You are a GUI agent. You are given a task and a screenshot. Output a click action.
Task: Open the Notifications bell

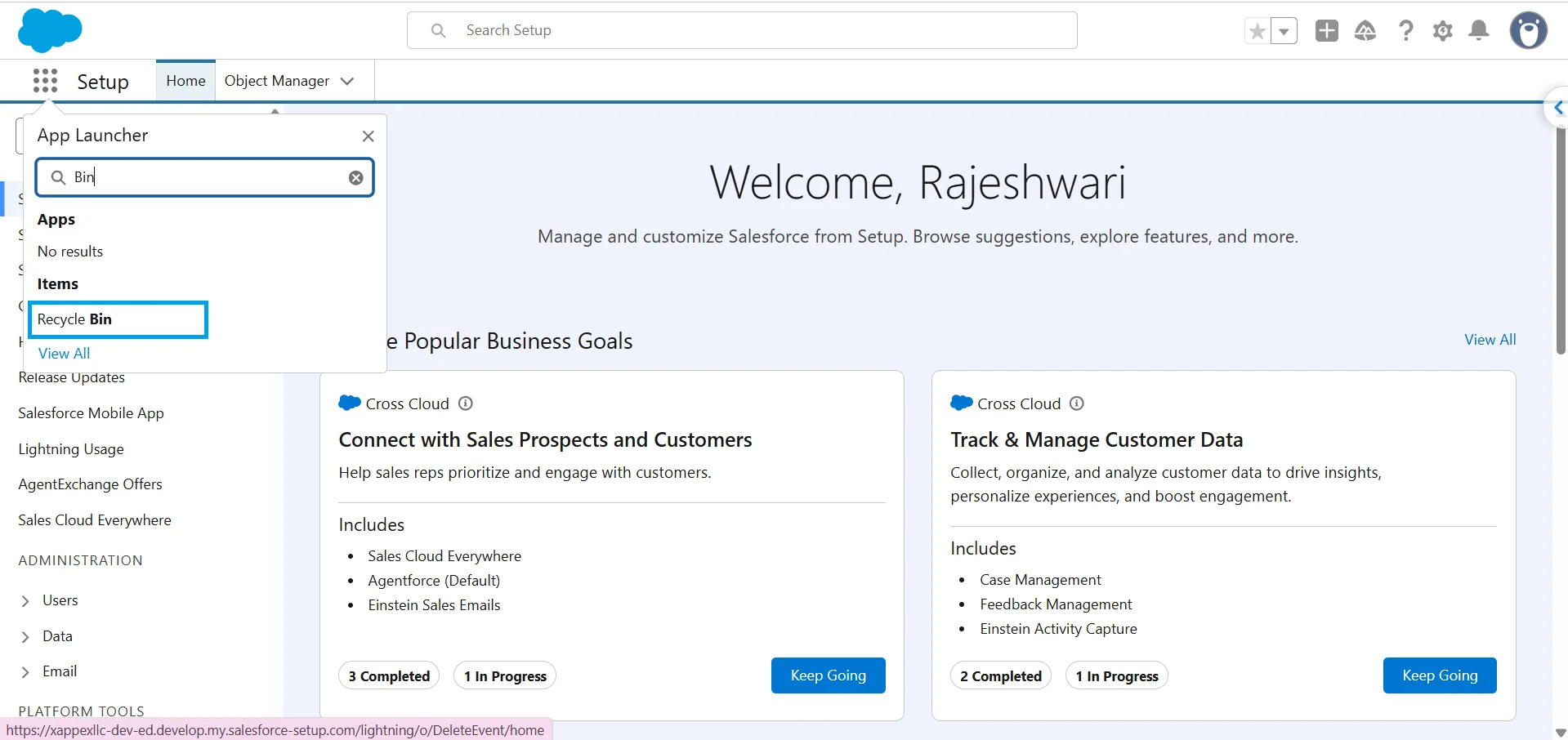pyautogui.click(x=1479, y=31)
